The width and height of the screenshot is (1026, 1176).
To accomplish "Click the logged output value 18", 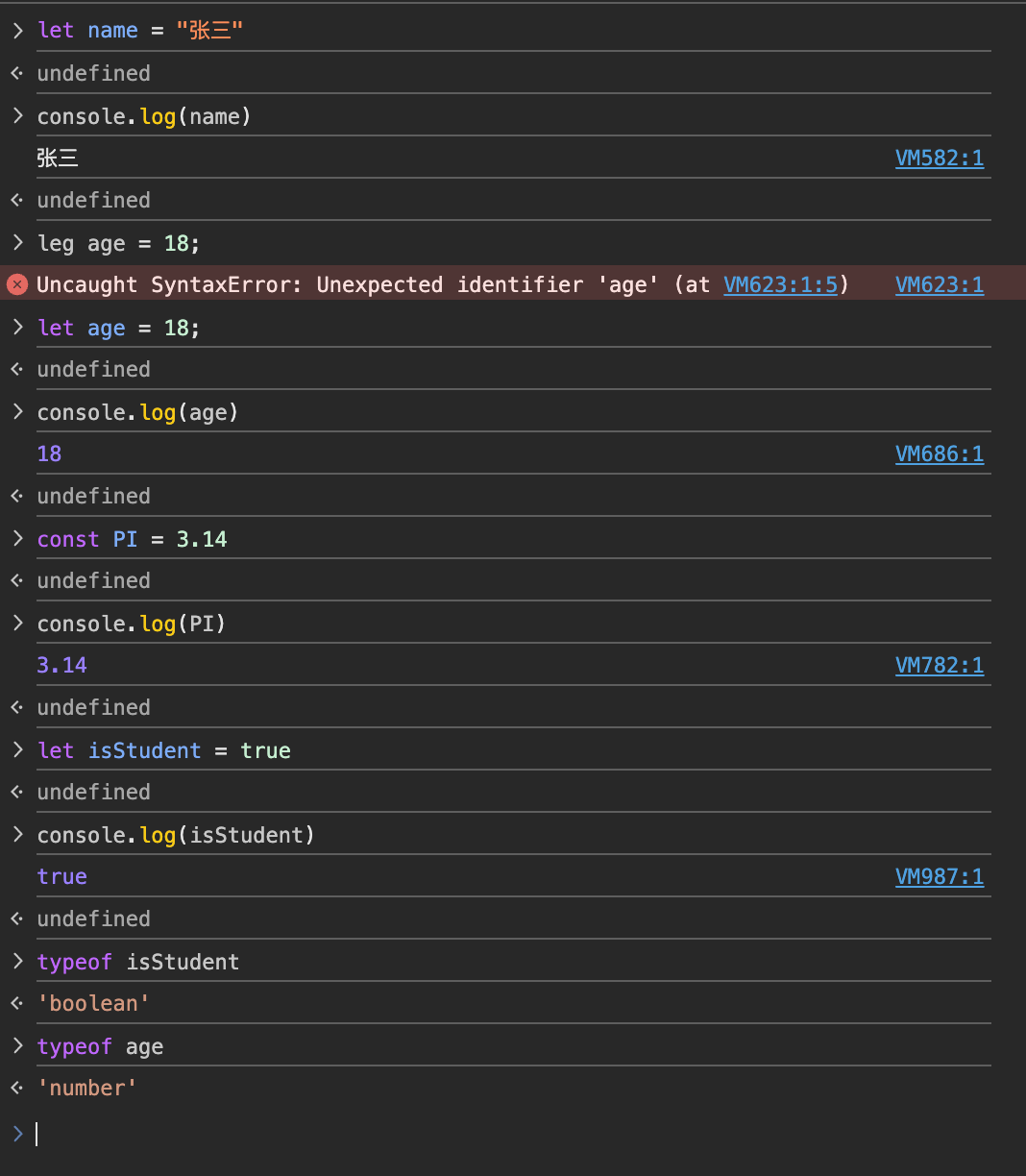I will coord(49,454).
